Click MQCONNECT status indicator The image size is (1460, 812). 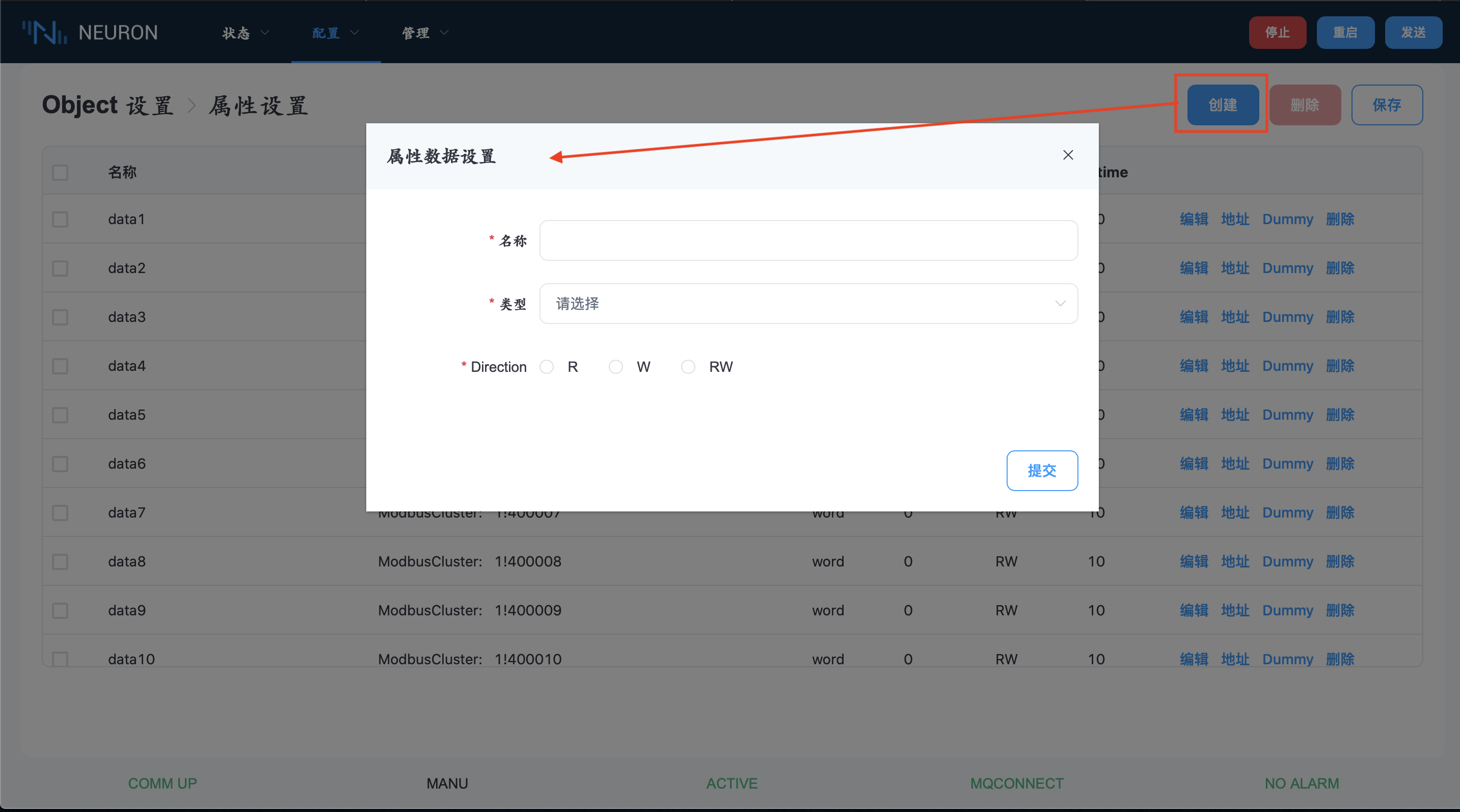click(x=1017, y=783)
